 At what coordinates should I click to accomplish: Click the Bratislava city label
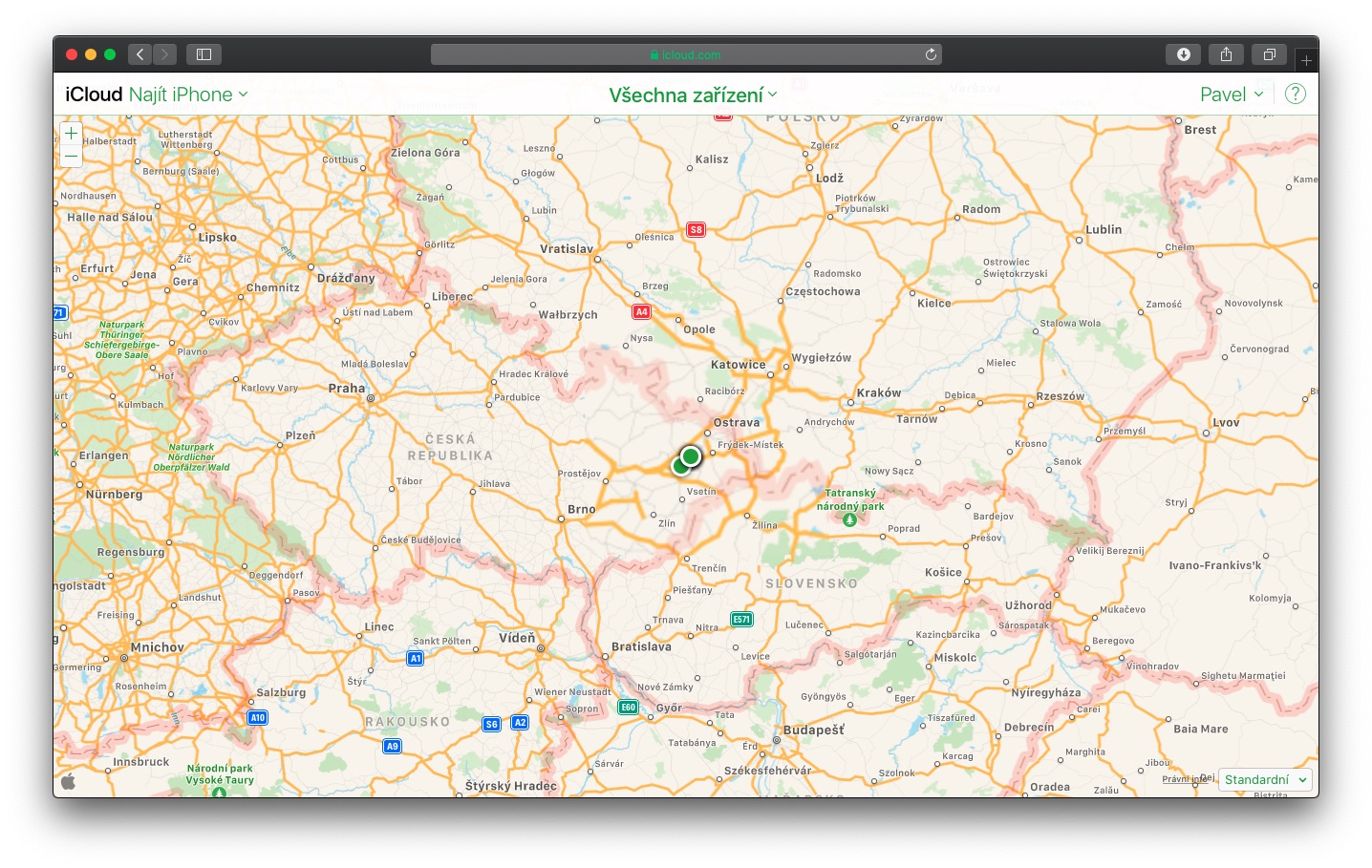tap(641, 646)
